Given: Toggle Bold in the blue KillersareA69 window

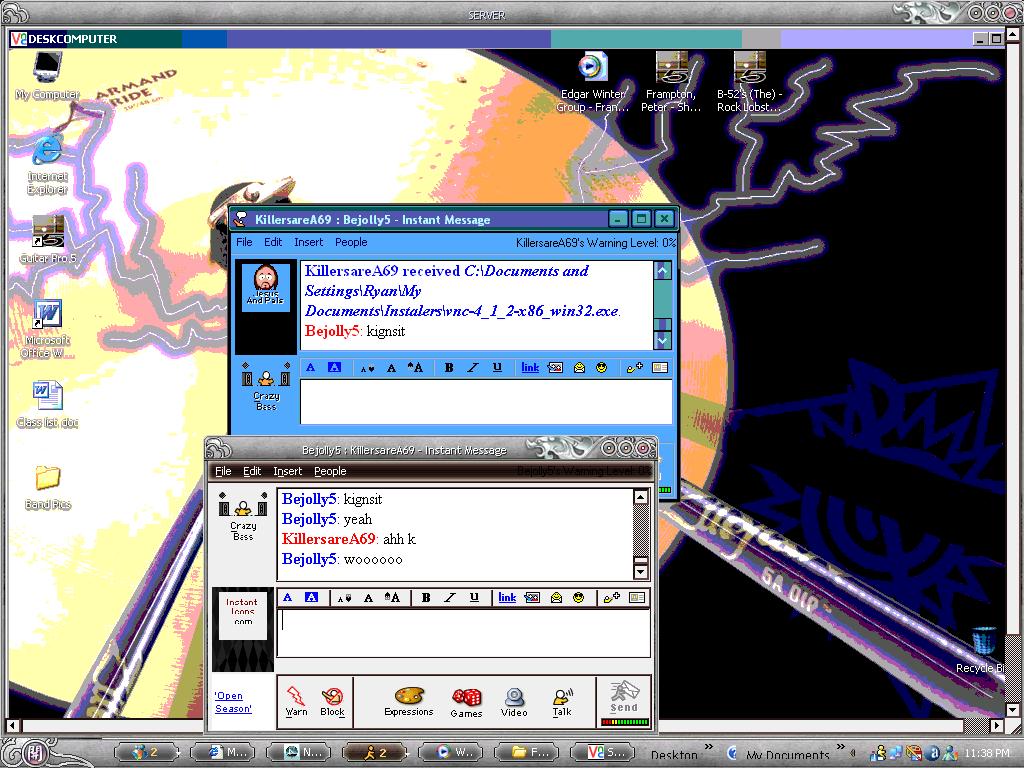Looking at the screenshot, I should (x=449, y=368).
